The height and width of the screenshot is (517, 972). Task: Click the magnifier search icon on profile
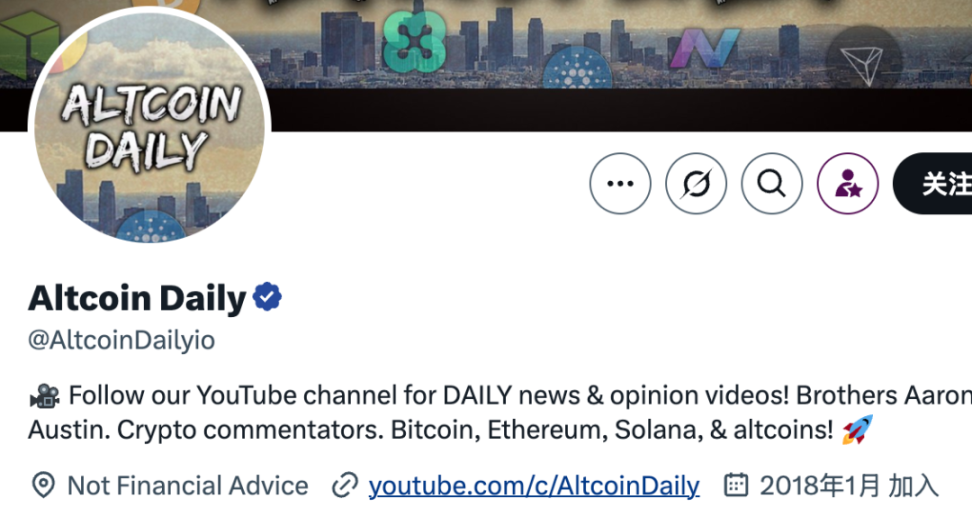coord(772,183)
